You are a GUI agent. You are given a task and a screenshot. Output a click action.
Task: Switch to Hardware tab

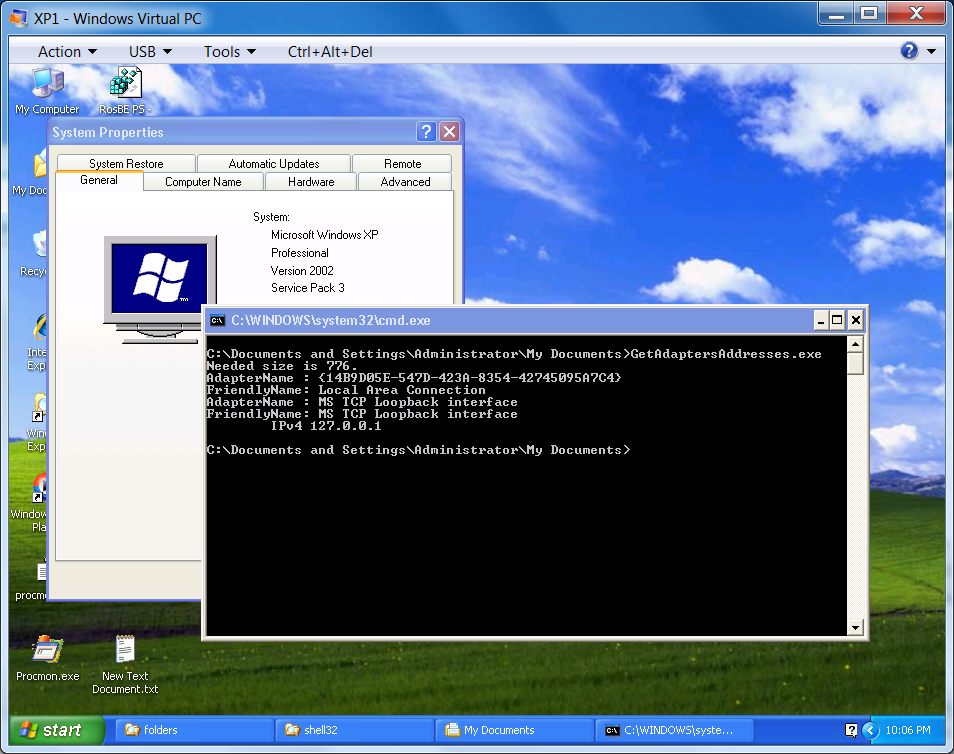pos(311,182)
